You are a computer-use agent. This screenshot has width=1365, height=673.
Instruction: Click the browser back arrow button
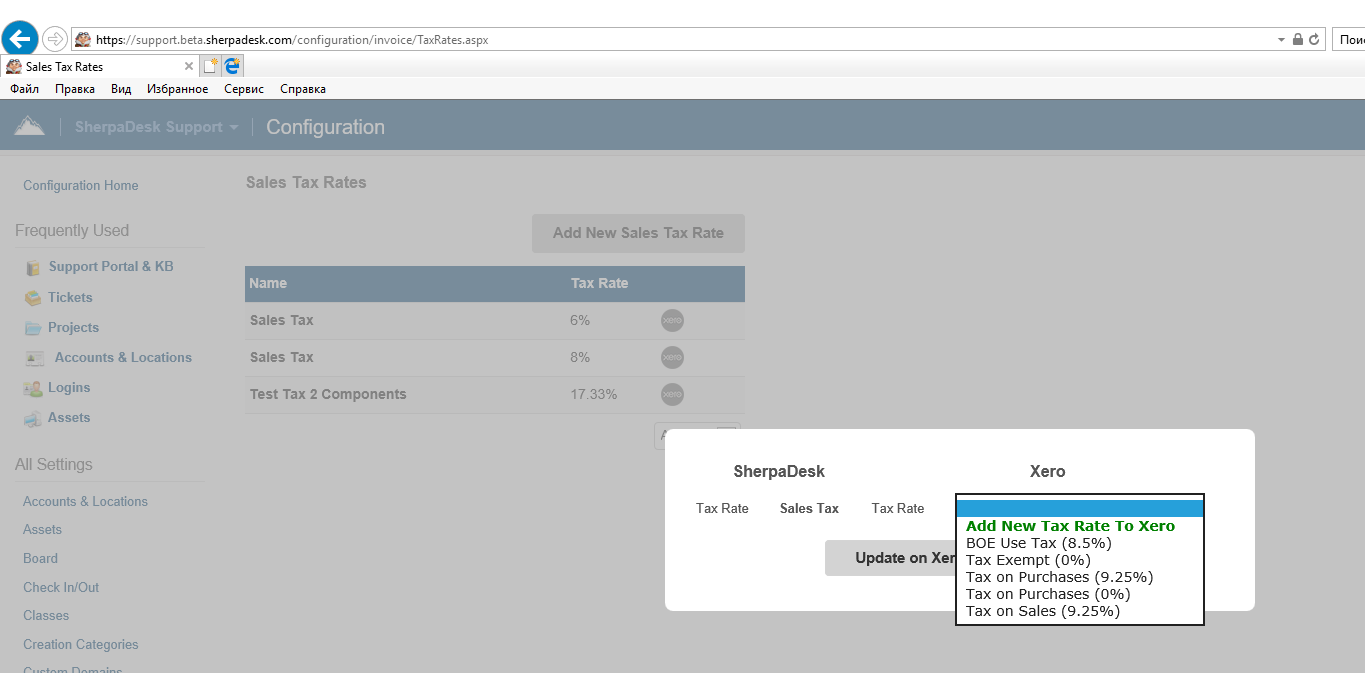tap(20, 40)
